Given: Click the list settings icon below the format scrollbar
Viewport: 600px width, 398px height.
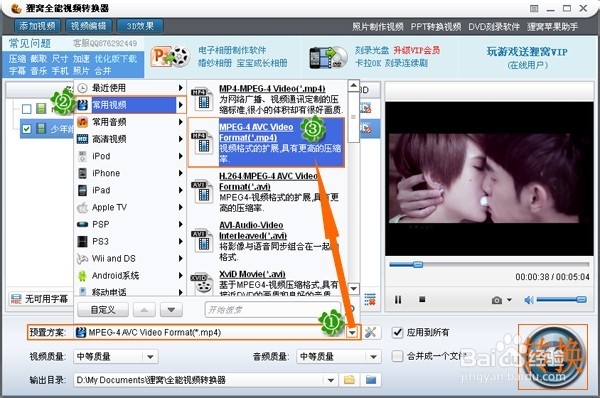Looking at the screenshot, I should click(x=370, y=299).
